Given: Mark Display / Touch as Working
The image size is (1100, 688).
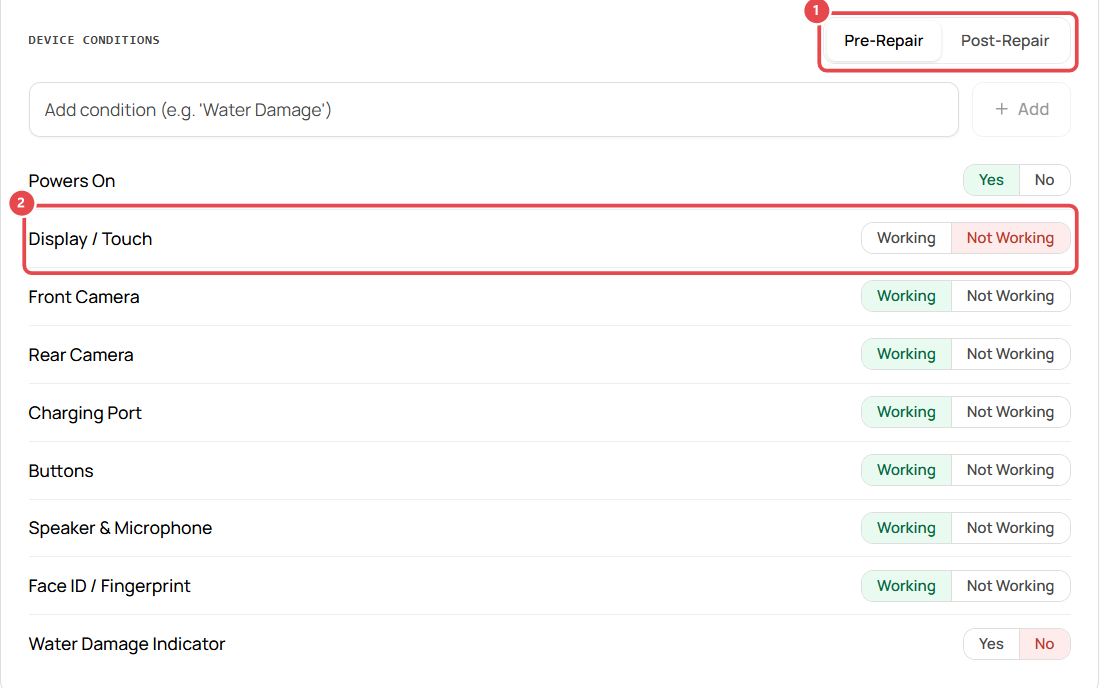Looking at the screenshot, I should 906,238.
